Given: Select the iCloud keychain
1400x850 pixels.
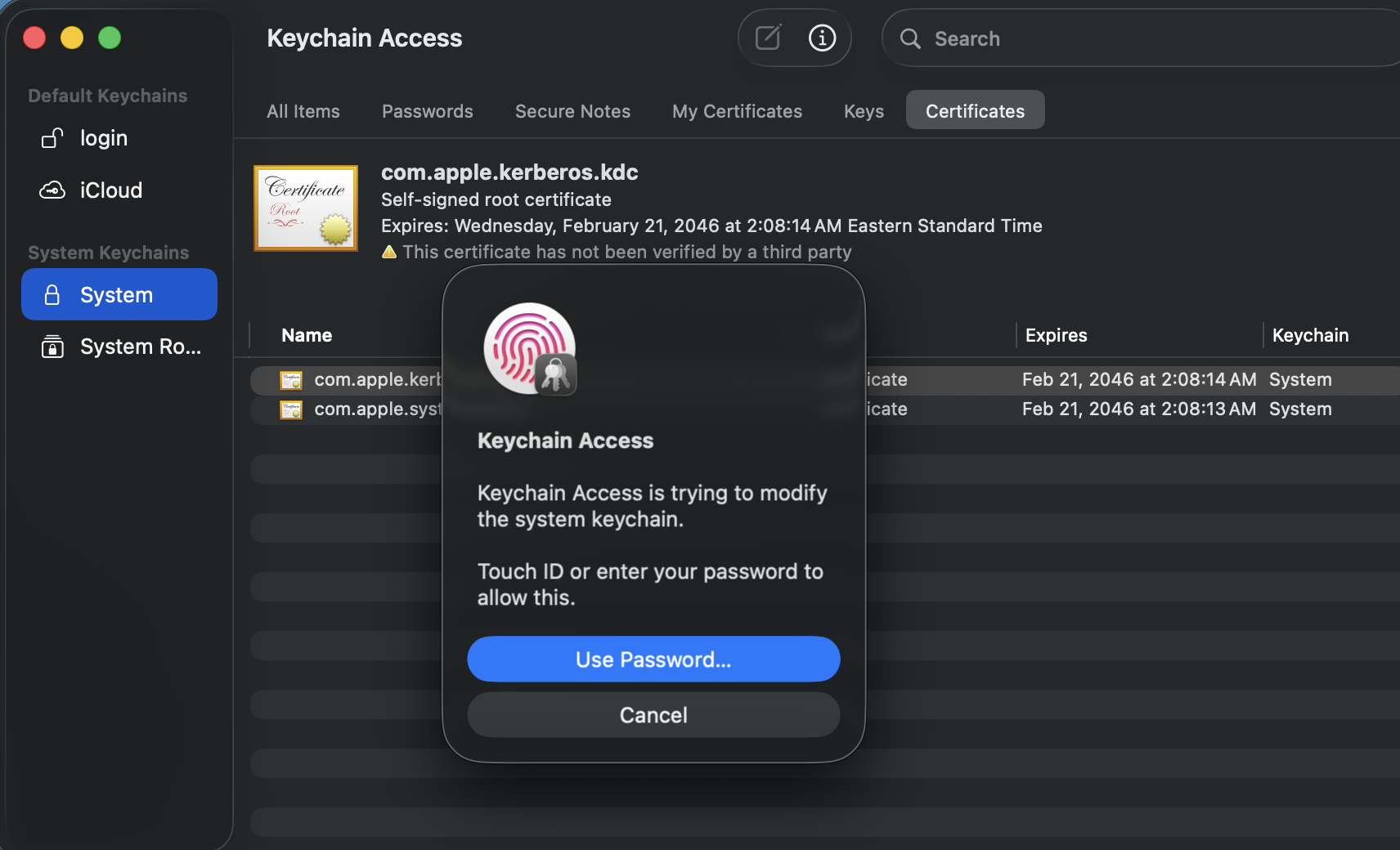Looking at the screenshot, I should (x=119, y=190).
